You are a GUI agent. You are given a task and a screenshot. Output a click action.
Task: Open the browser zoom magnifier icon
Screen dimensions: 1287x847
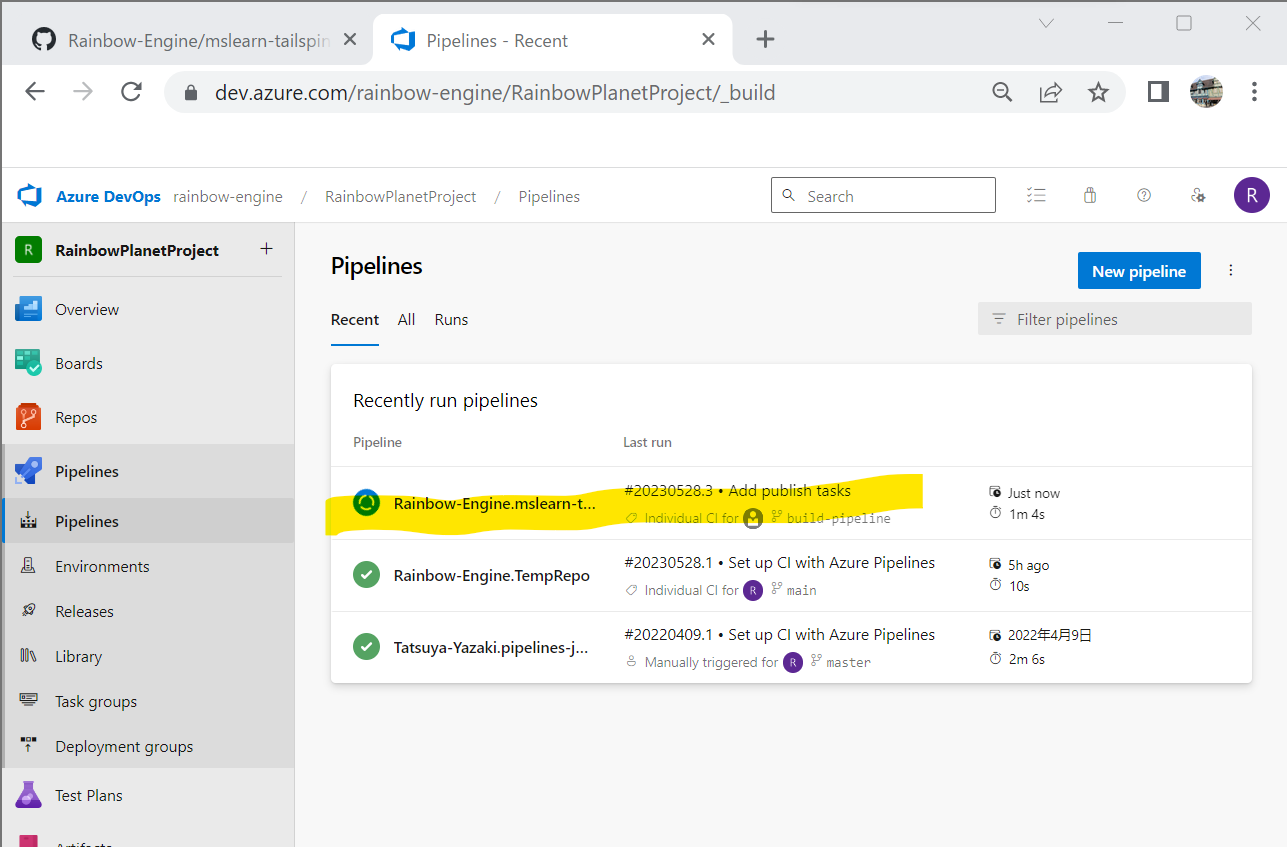[x=1002, y=92]
